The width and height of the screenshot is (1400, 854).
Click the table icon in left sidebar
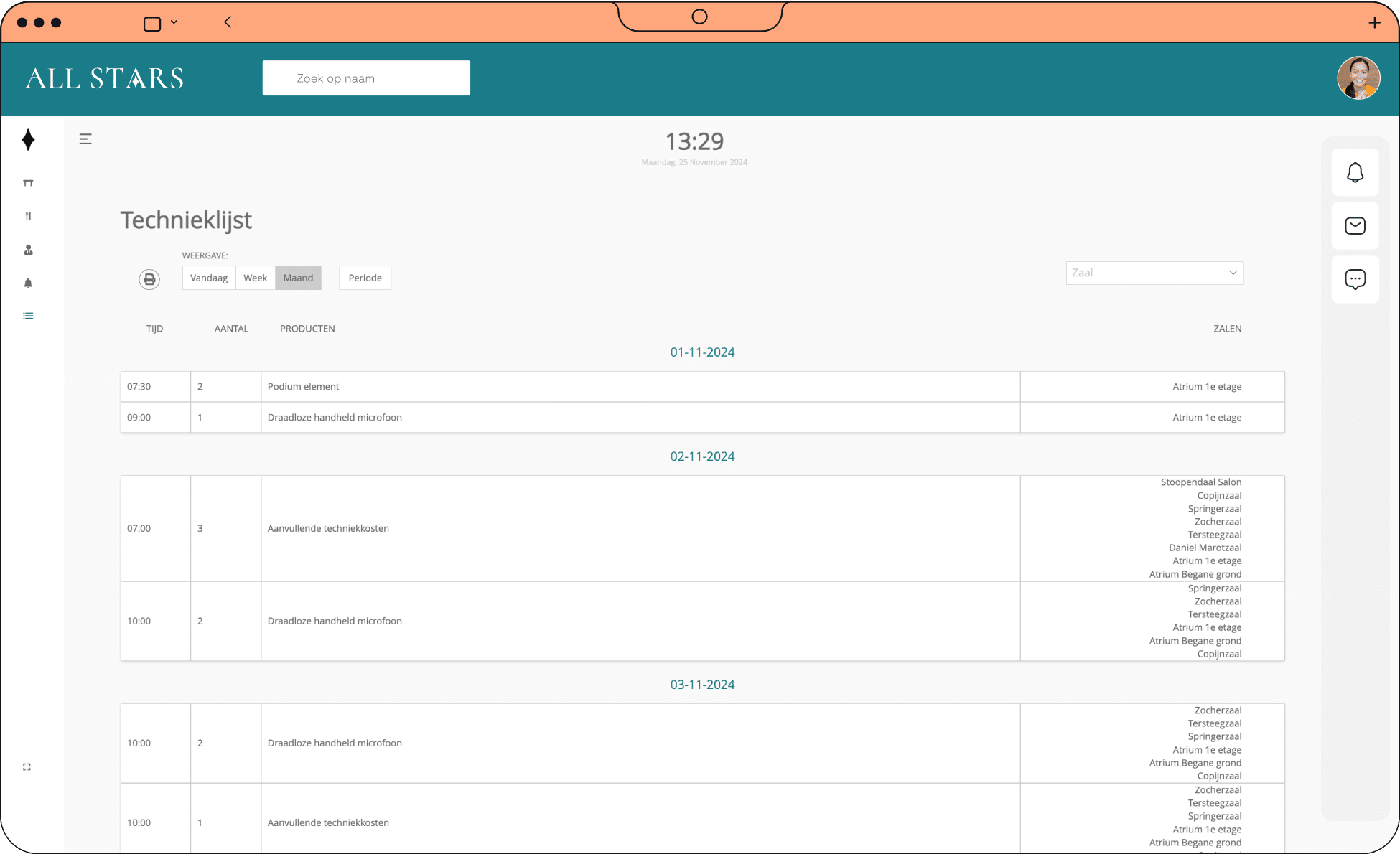pyautogui.click(x=28, y=183)
